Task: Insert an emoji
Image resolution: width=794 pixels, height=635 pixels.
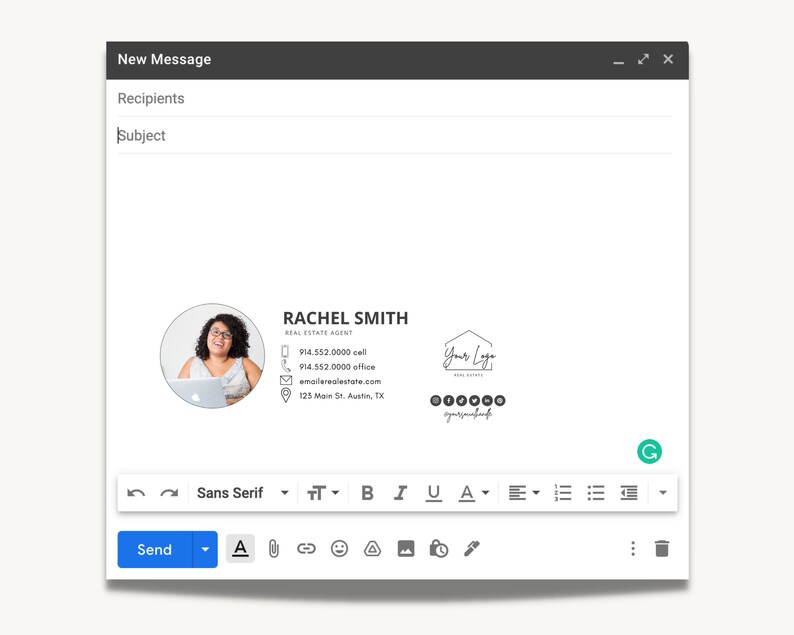Action: (339, 548)
